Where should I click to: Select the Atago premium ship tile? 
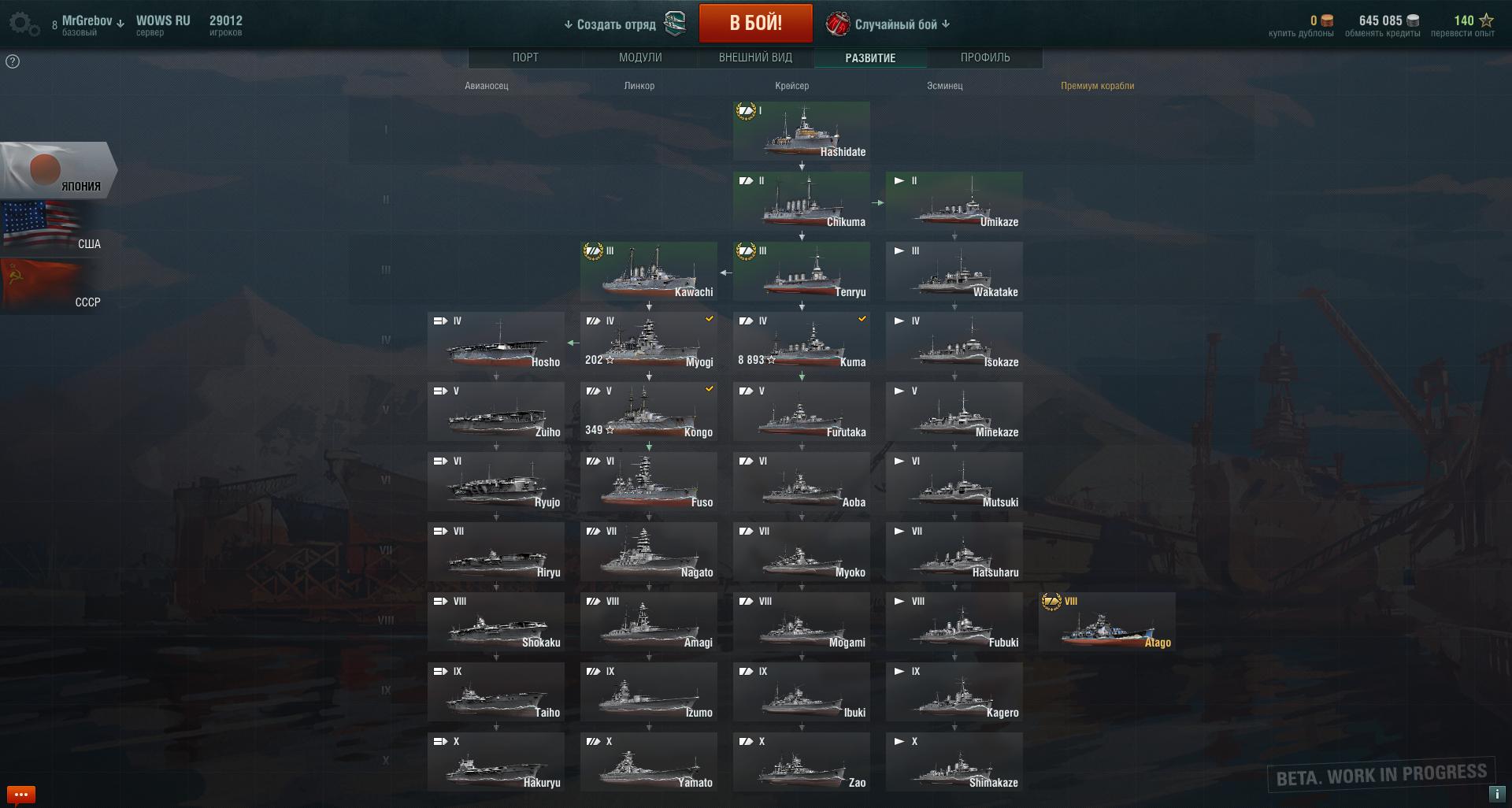[x=1107, y=621]
